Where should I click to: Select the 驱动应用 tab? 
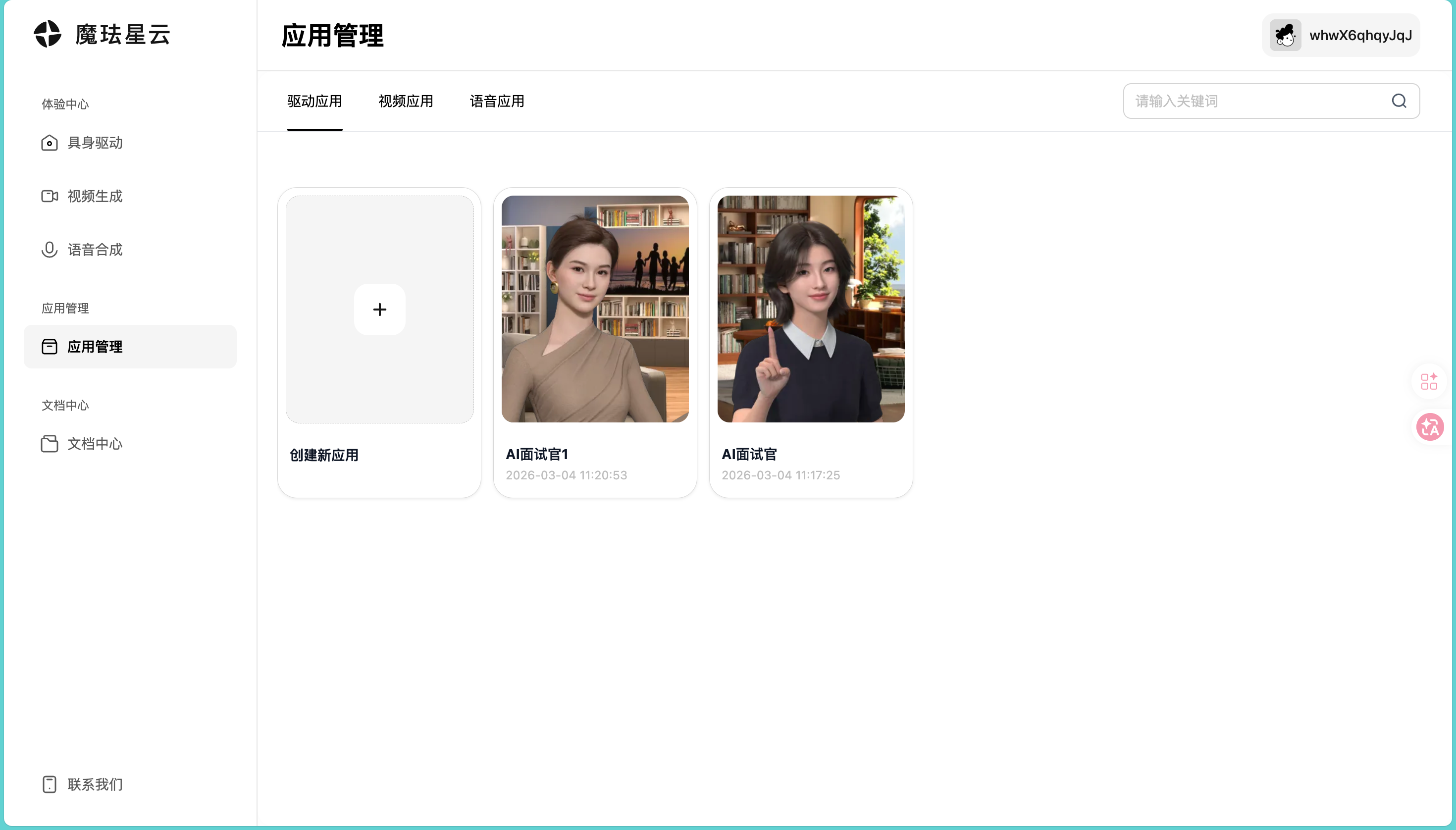tap(314, 101)
